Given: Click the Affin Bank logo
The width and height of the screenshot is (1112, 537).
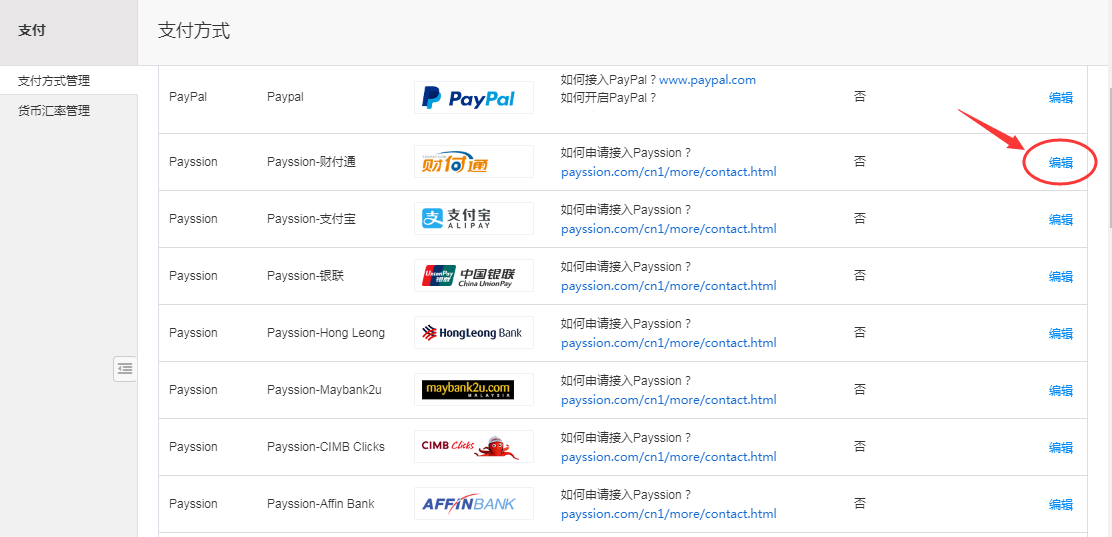Looking at the screenshot, I should [473, 503].
